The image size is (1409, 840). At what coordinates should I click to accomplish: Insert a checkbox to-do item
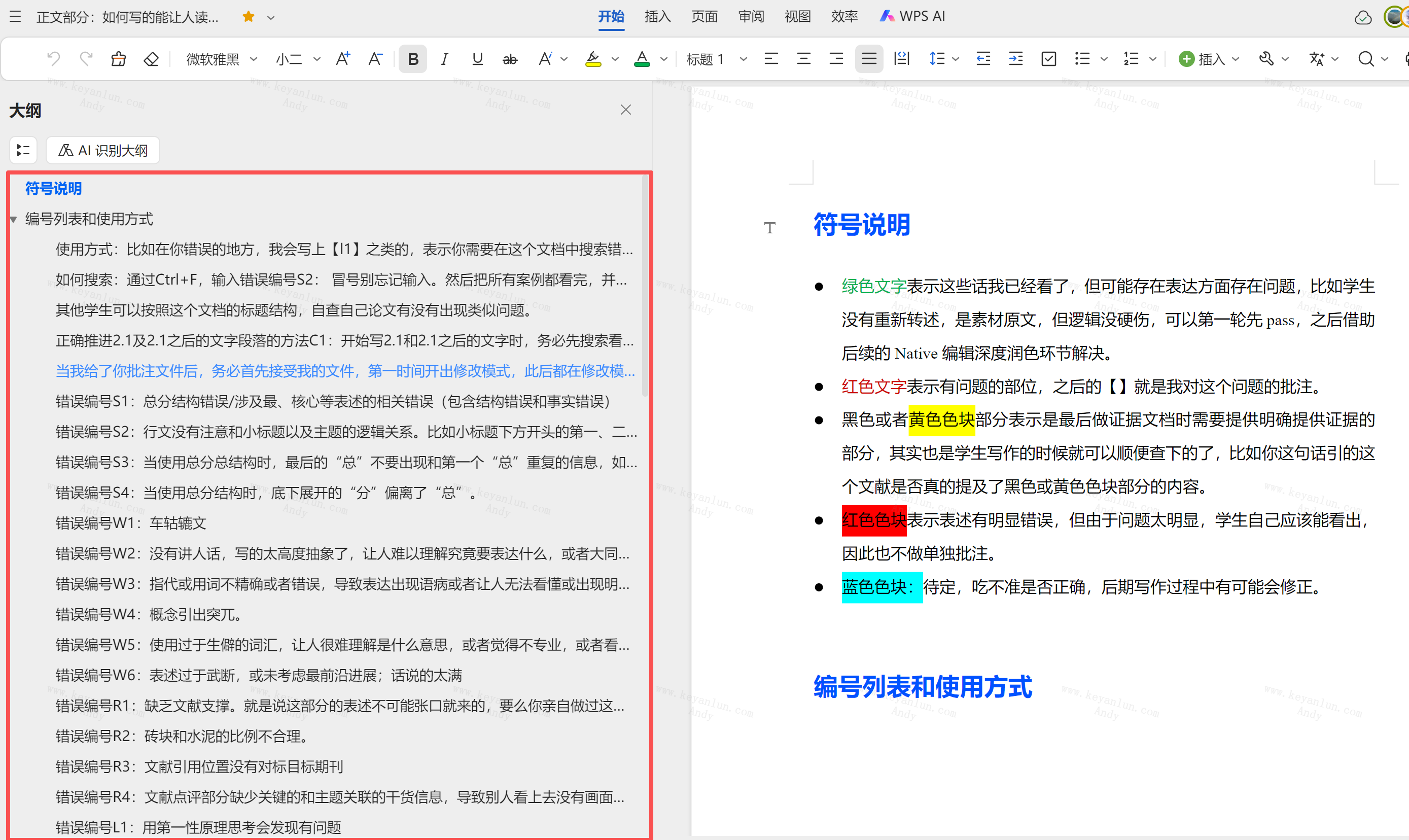click(x=1048, y=59)
